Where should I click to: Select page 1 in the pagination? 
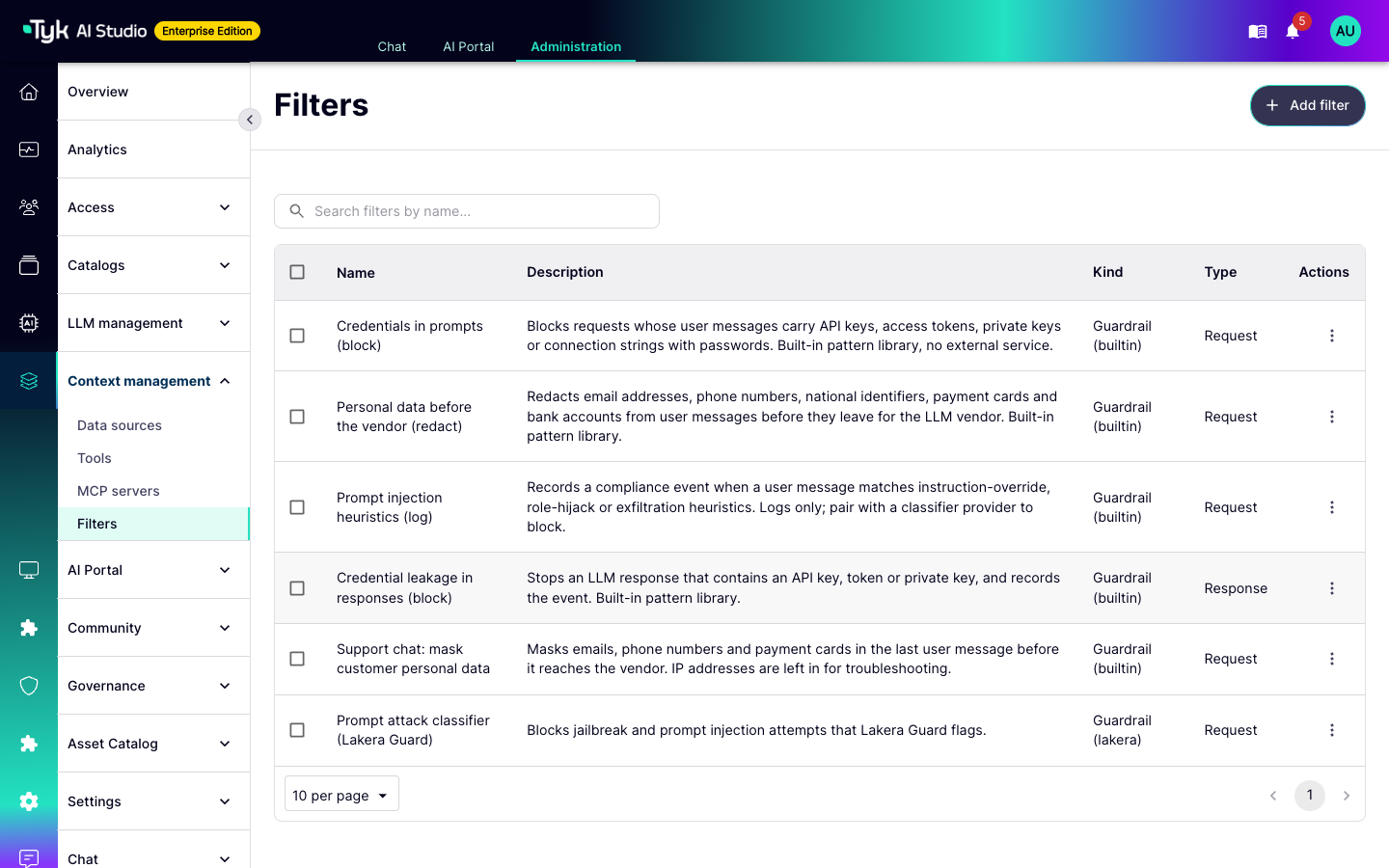1310,796
